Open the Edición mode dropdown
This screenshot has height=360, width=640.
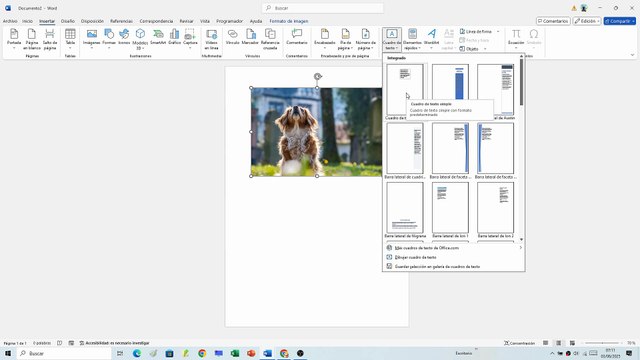tap(587, 21)
